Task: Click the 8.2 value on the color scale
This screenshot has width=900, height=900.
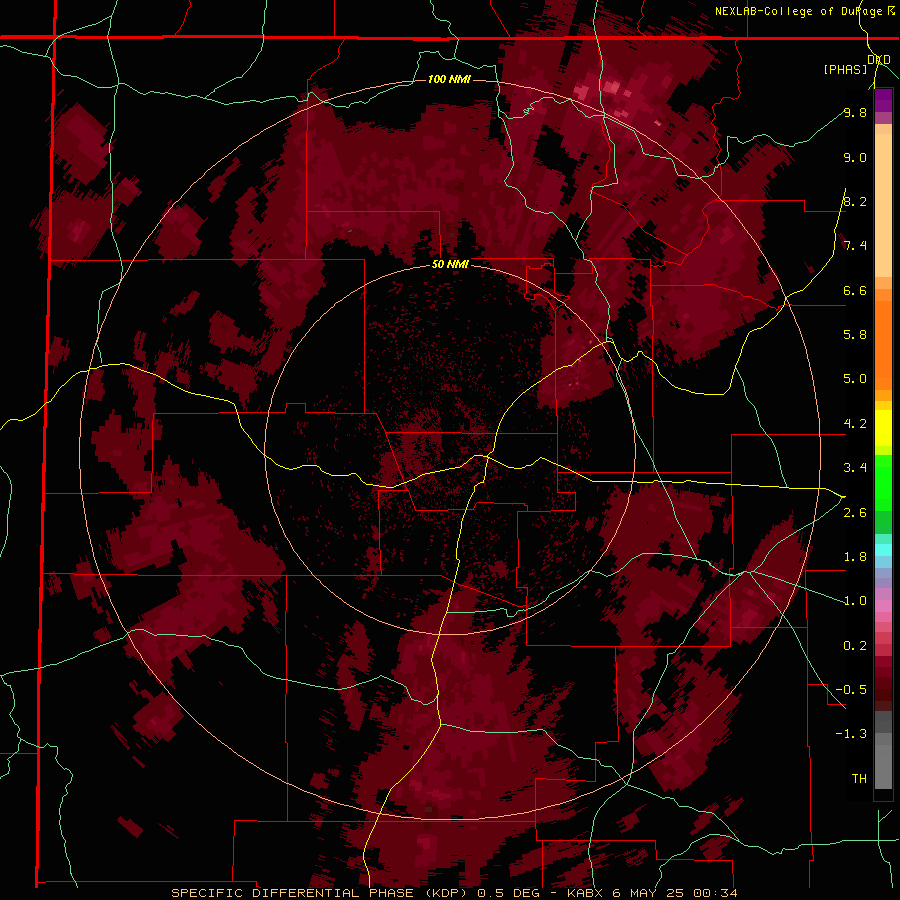Action: pos(855,201)
